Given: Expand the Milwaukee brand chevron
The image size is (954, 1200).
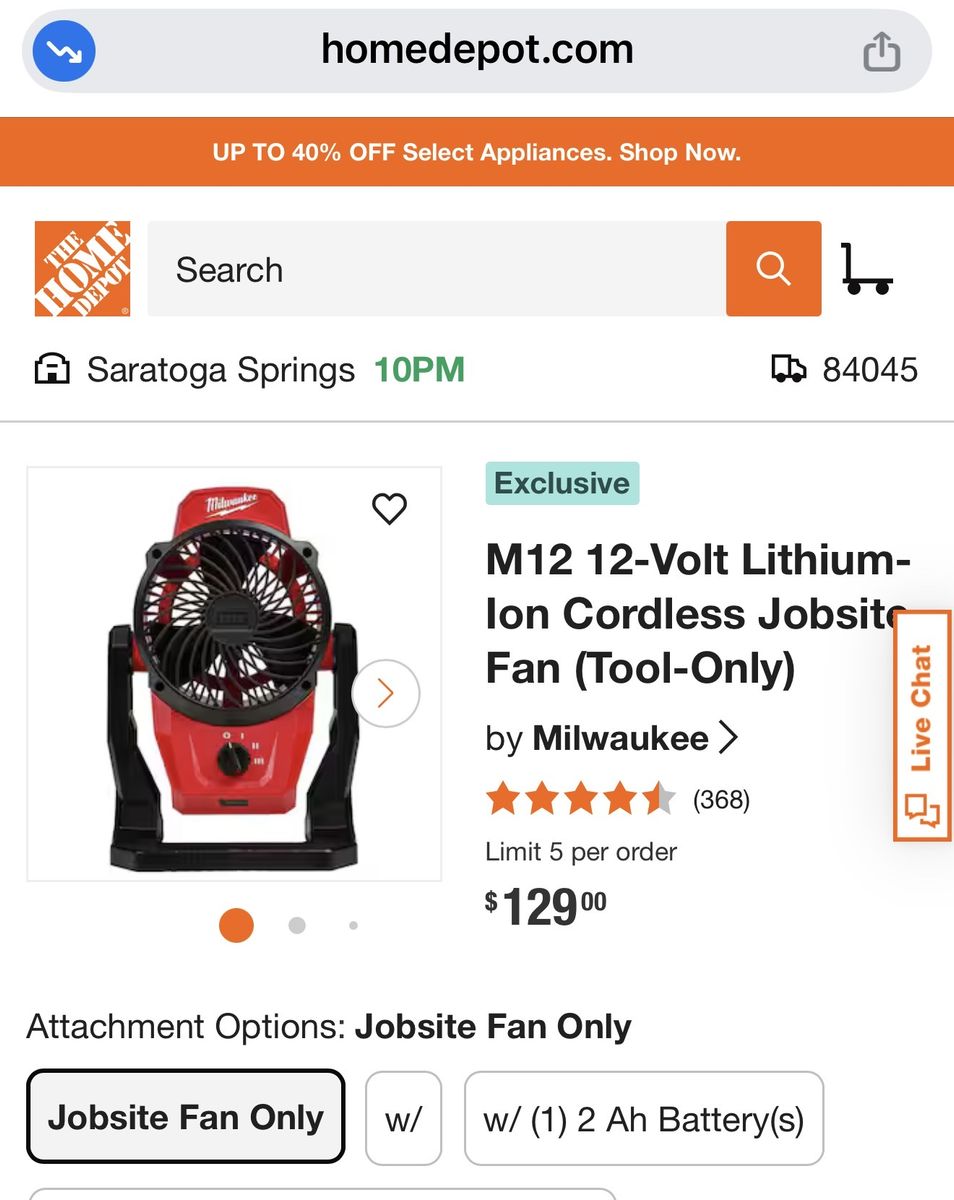Looking at the screenshot, I should 729,739.
